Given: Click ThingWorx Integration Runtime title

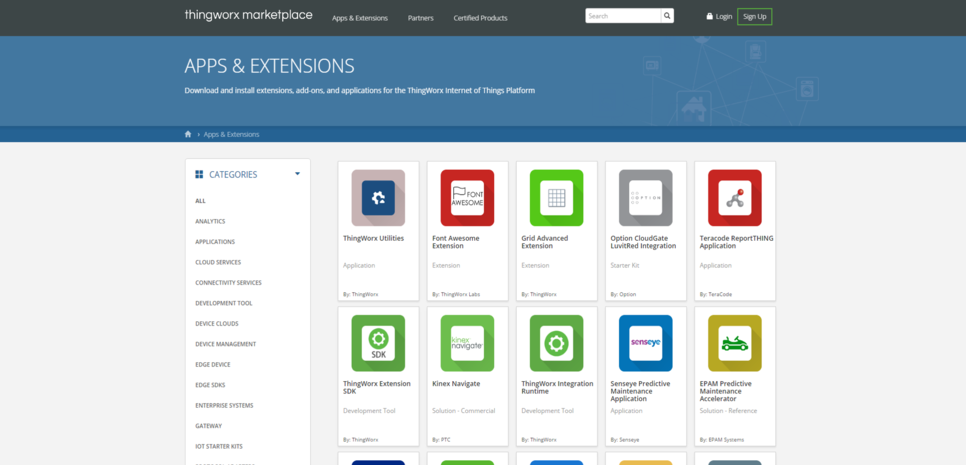Looking at the screenshot, I should [558, 387].
